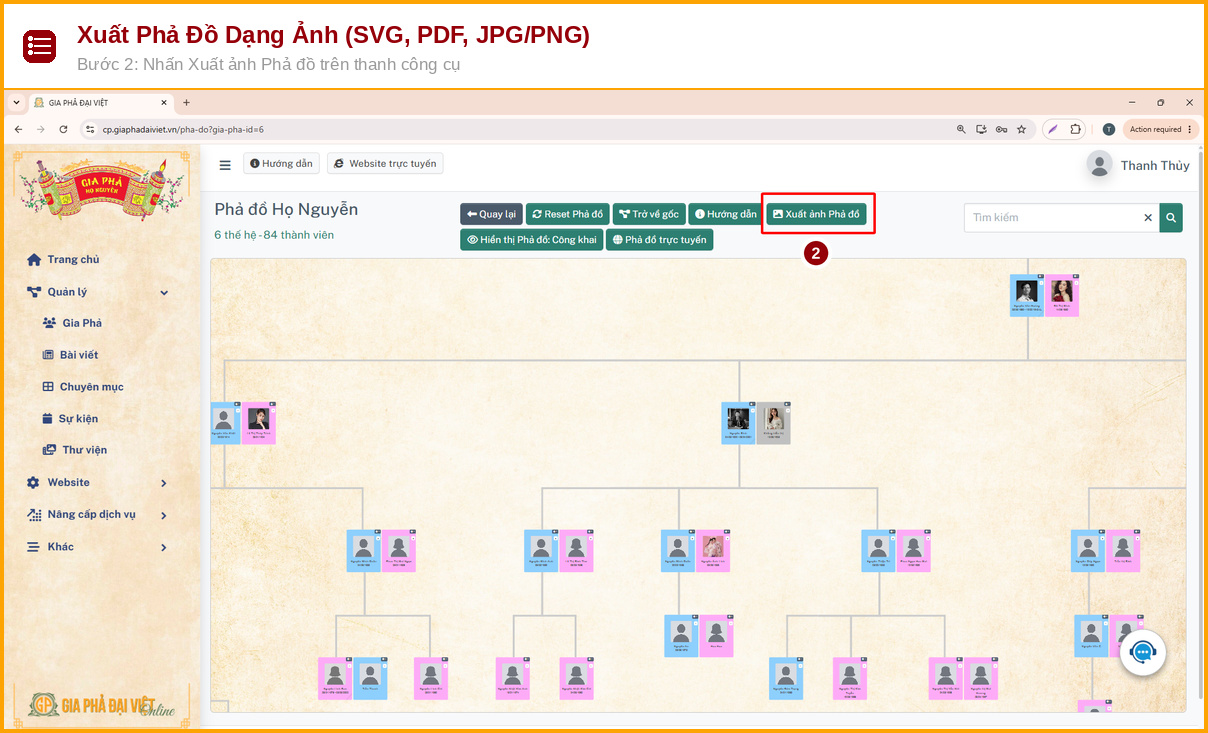Click the Khác list icon in sidebar
The height and width of the screenshot is (733, 1208).
tap(34, 547)
